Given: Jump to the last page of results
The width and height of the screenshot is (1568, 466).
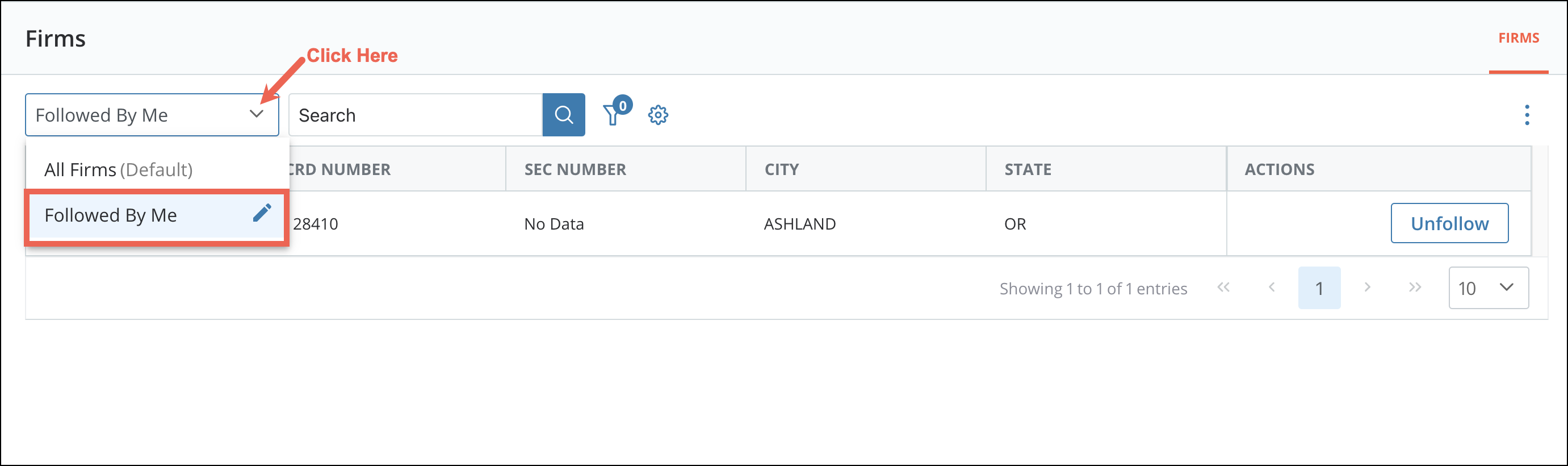Looking at the screenshot, I should [1415, 288].
